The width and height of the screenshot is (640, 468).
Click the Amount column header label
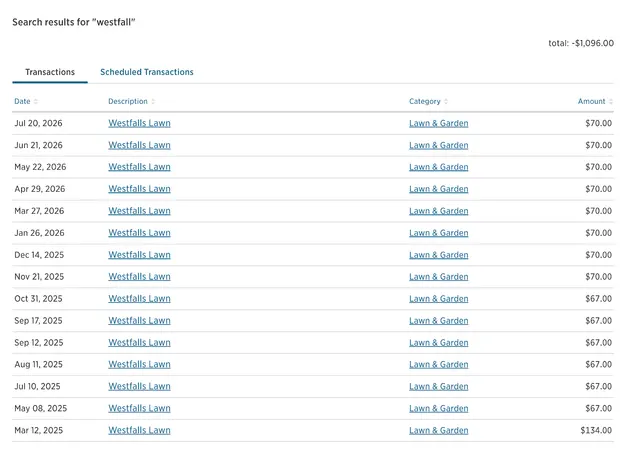(591, 102)
